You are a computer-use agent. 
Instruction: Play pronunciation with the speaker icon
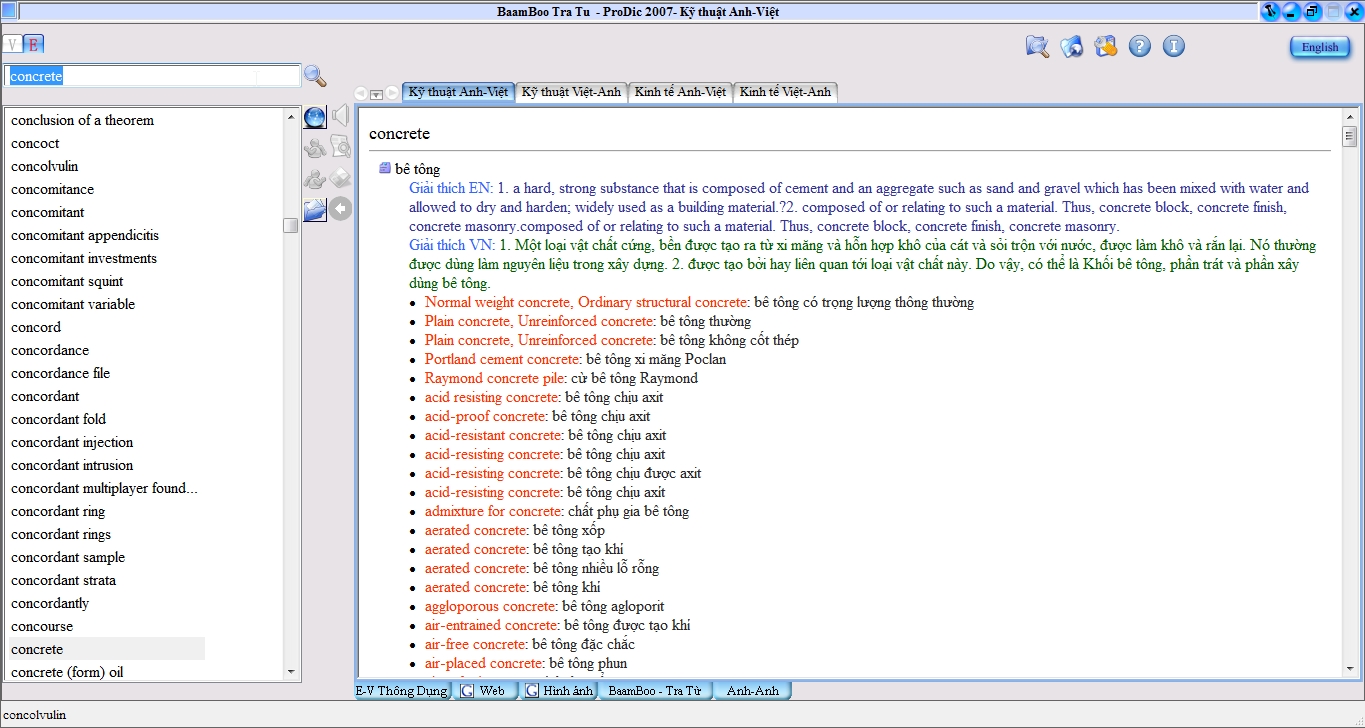coord(340,117)
